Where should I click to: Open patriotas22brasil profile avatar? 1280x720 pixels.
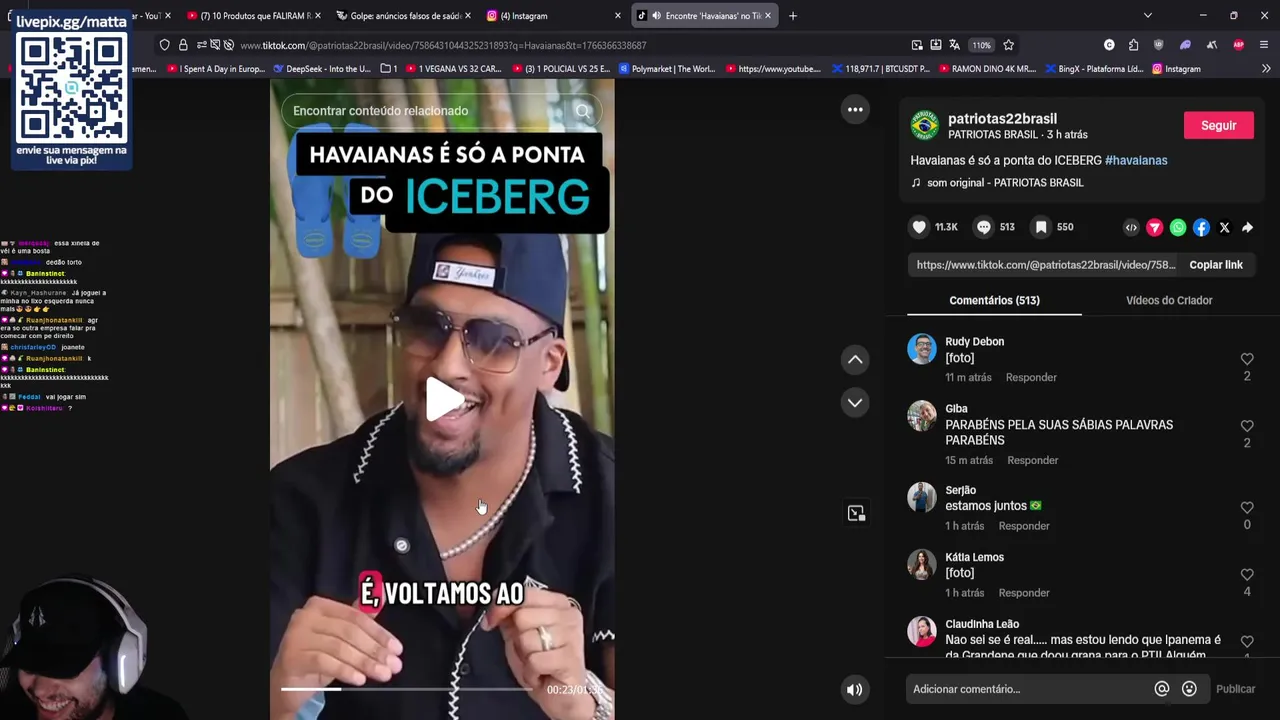click(924, 125)
